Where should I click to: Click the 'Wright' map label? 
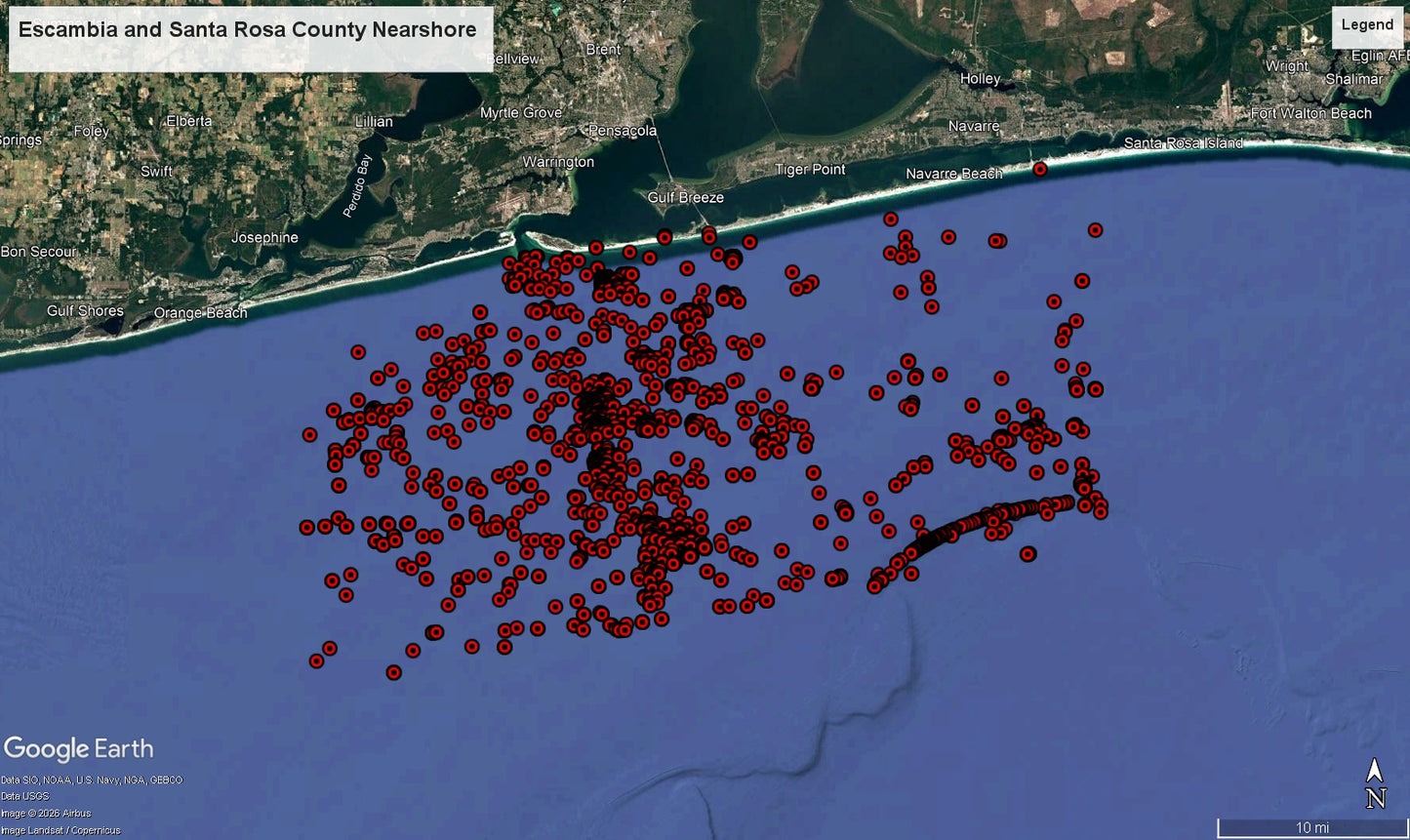1287,66
